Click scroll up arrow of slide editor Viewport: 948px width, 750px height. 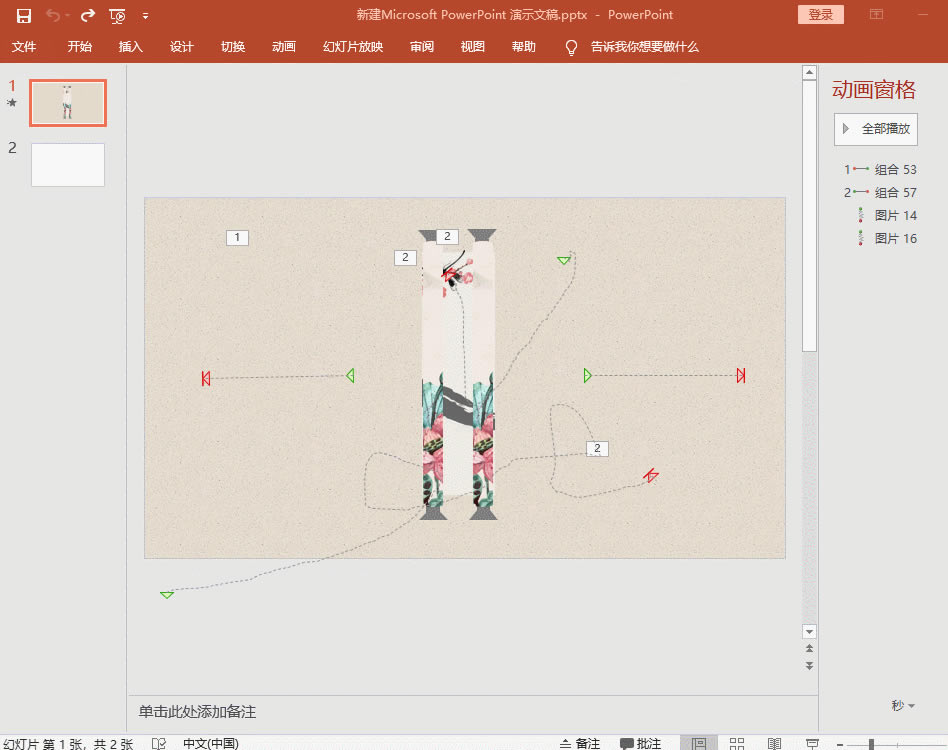(x=810, y=73)
